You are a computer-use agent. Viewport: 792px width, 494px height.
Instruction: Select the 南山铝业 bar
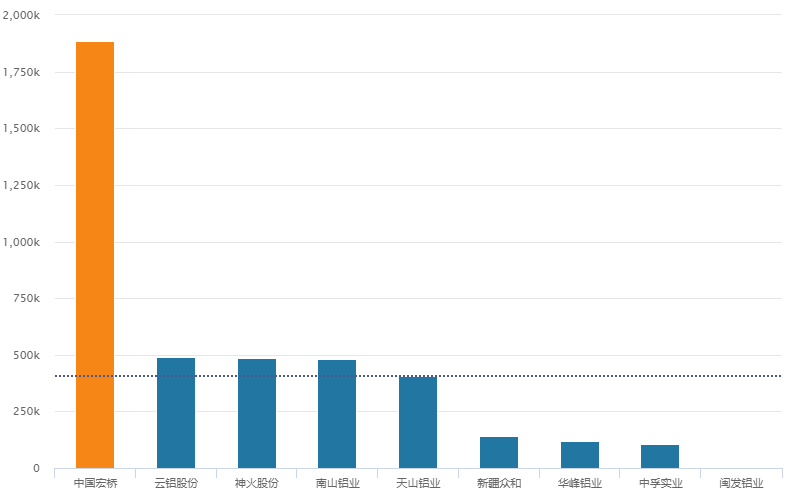pyautogui.click(x=337, y=414)
